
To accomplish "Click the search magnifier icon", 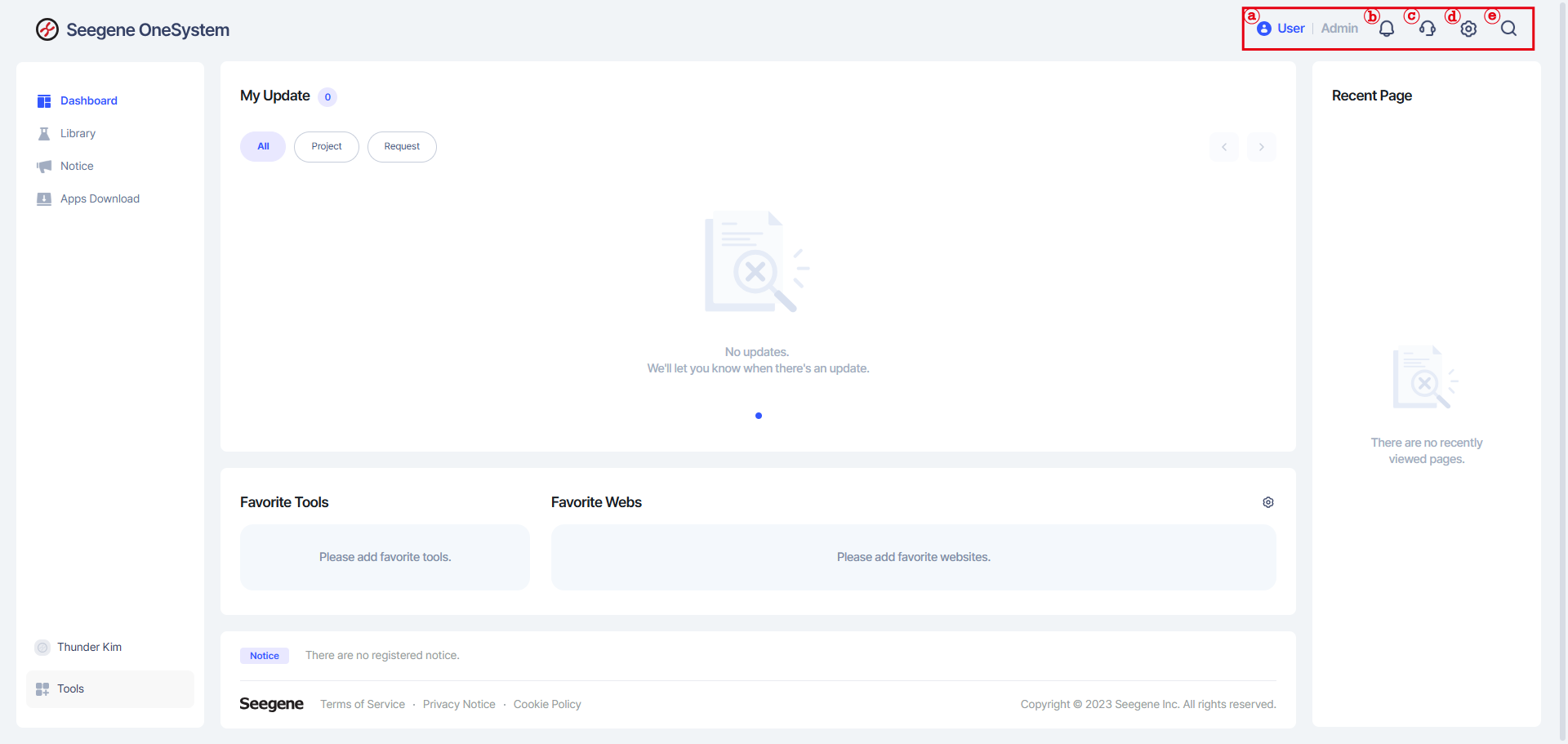I will coord(1508,29).
